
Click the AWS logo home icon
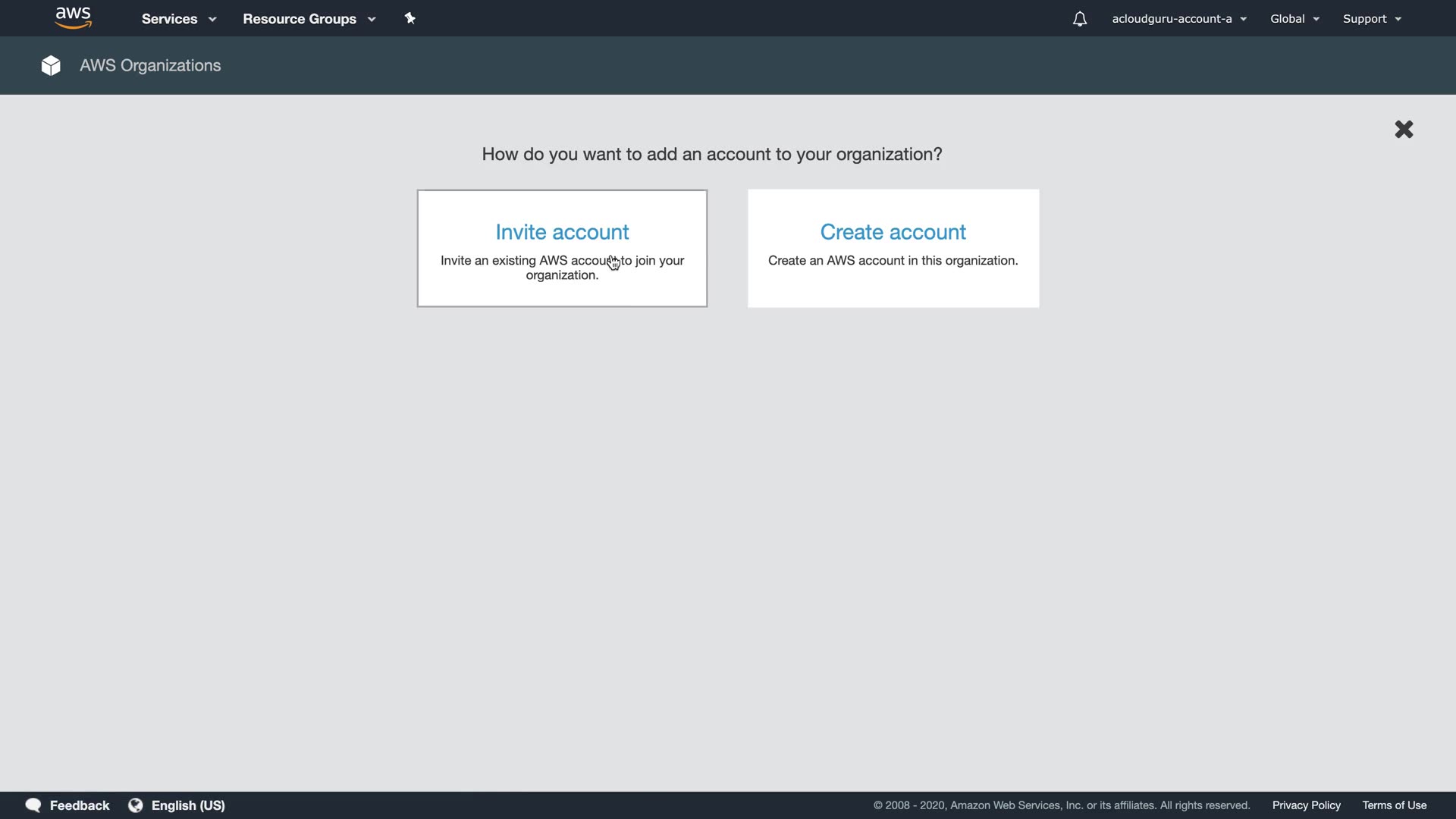[74, 18]
